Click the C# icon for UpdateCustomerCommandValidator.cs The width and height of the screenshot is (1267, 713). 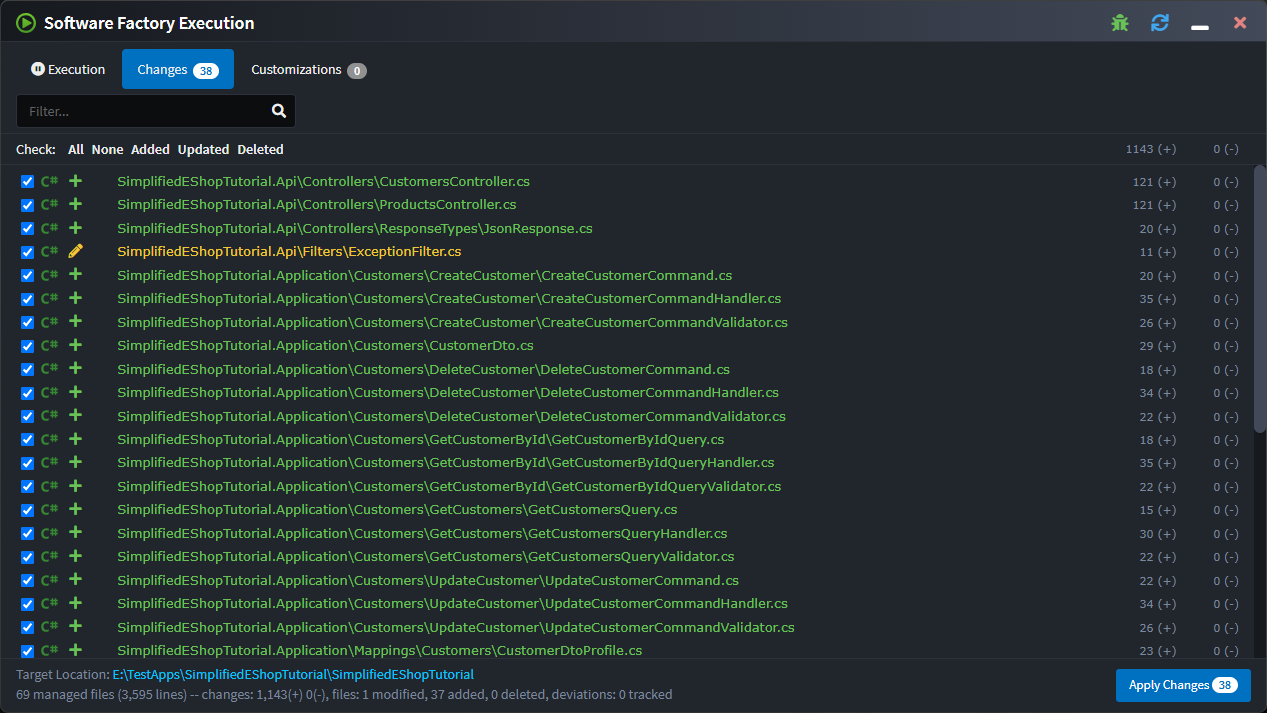click(49, 627)
